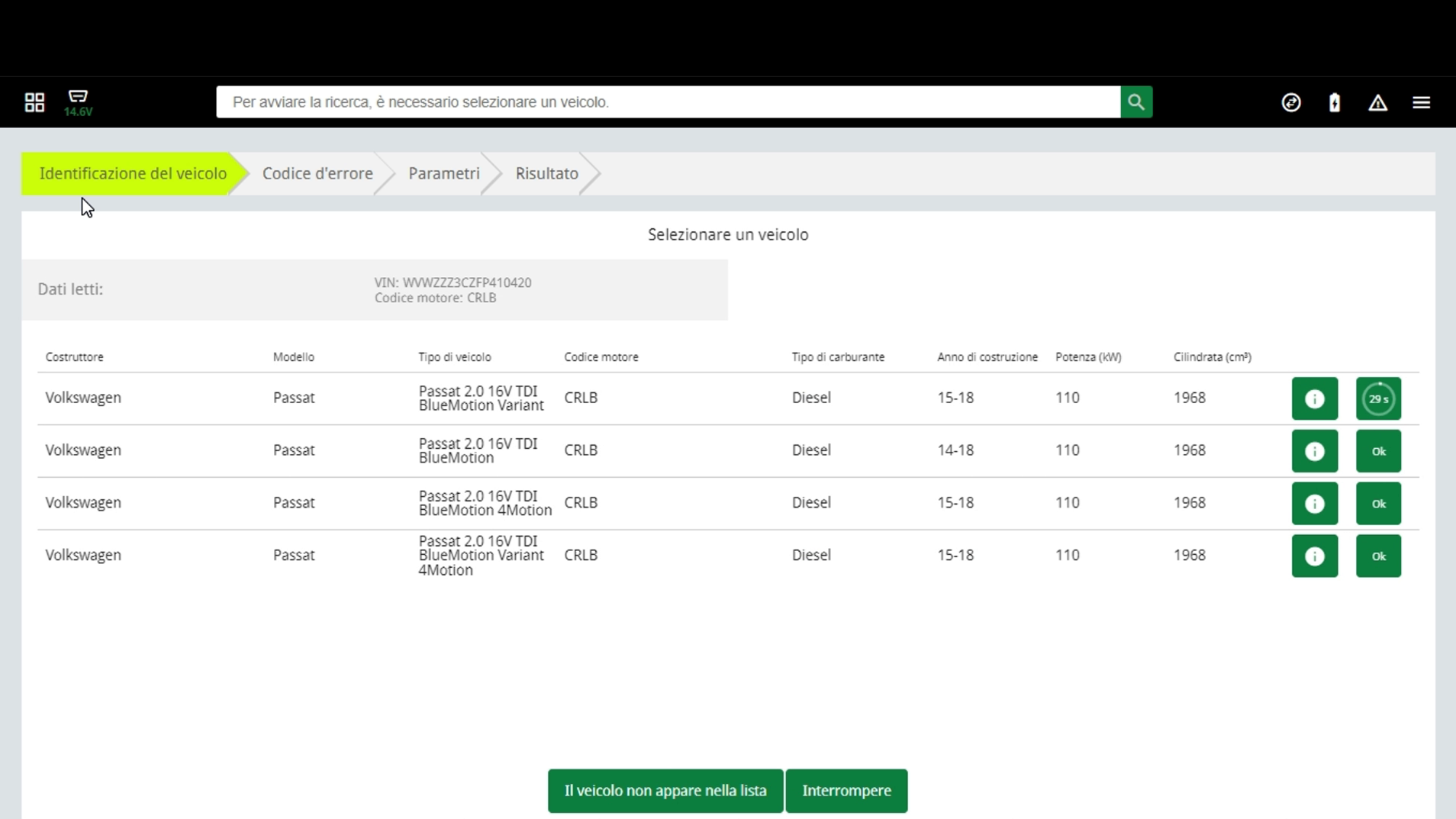
Task: Open the warning triangle icon
Action: pos(1377,102)
